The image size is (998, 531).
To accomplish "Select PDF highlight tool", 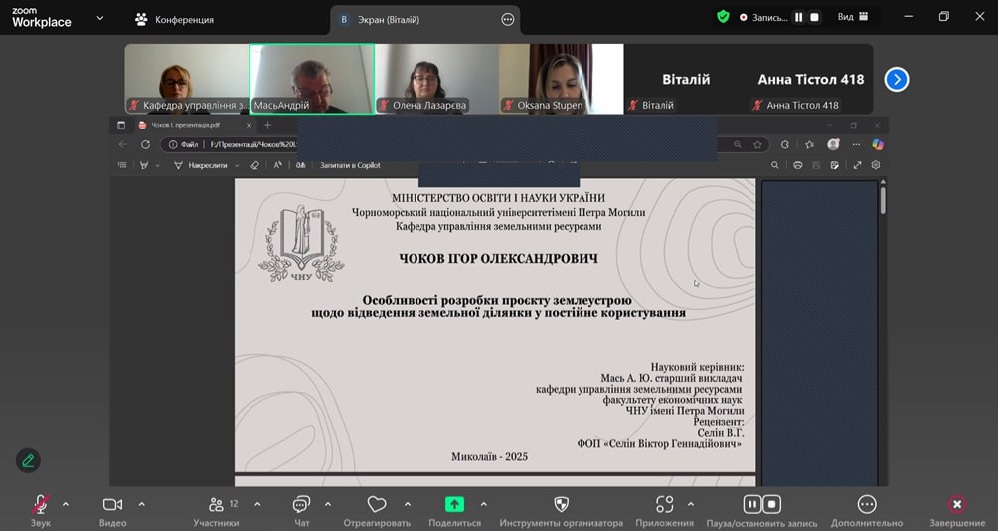I will (x=144, y=165).
